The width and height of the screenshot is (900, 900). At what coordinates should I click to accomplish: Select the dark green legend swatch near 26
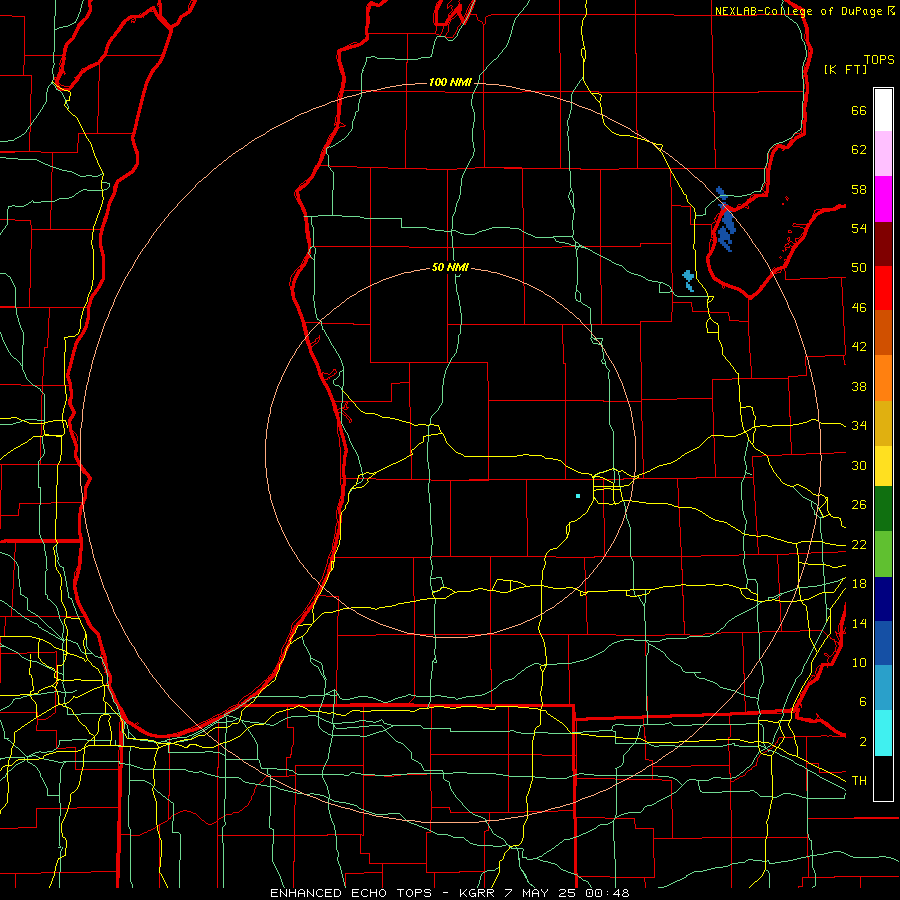(x=883, y=509)
